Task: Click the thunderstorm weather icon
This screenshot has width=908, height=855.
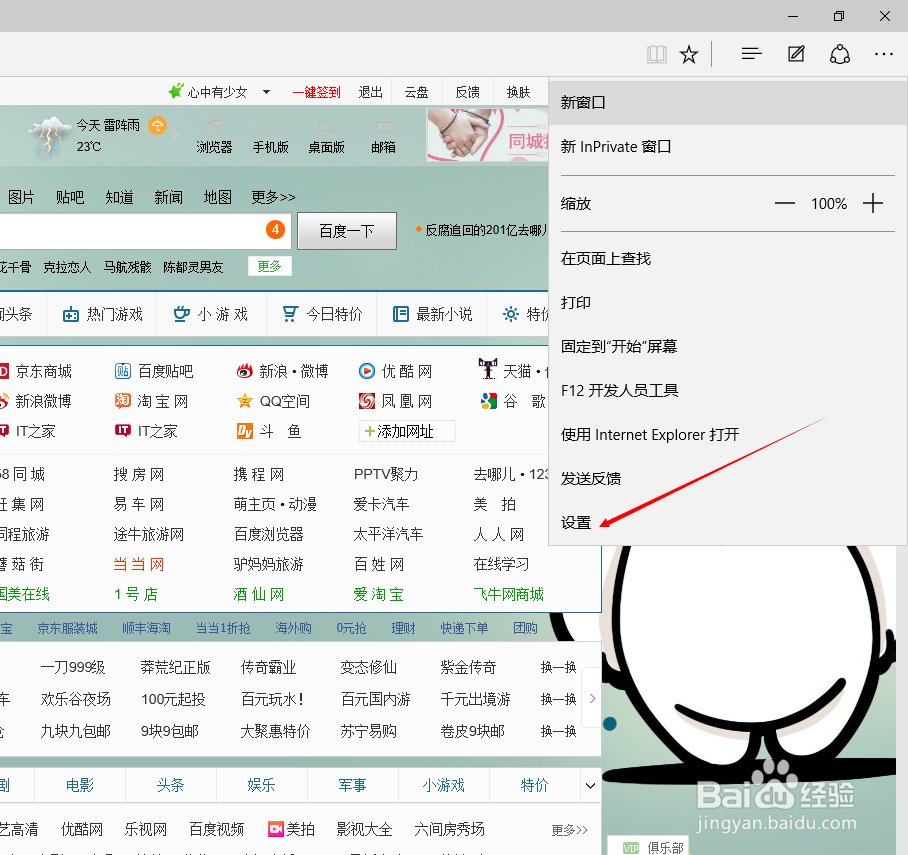Action: pos(49,137)
